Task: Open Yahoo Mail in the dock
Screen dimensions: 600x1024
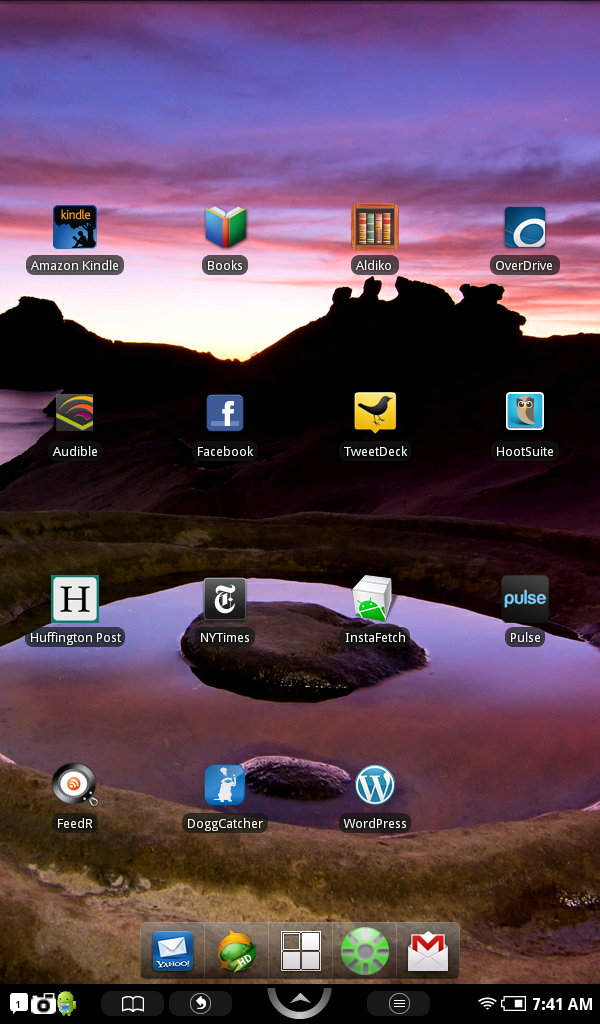Action: pyautogui.click(x=173, y=951)
